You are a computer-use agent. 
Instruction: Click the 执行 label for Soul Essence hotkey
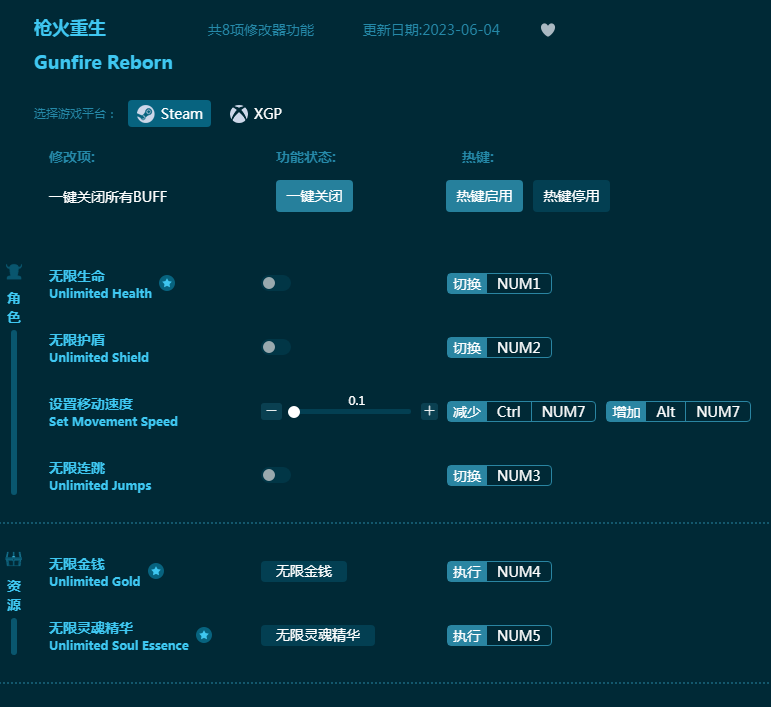pos(467,635)
